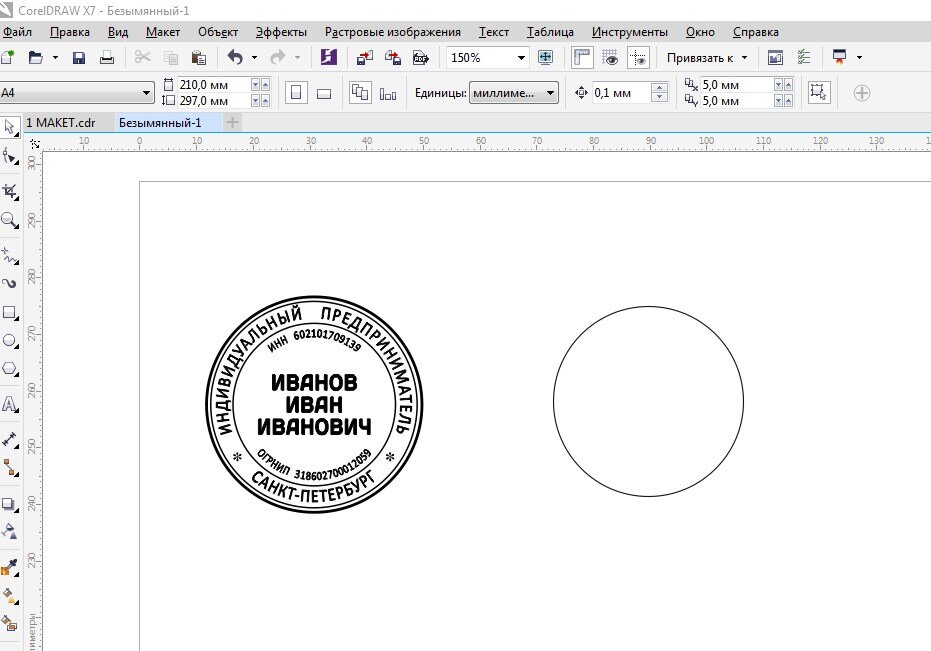Activate the Zoom magnifier tool
This screenshot has width=931, height=651.
10,220
